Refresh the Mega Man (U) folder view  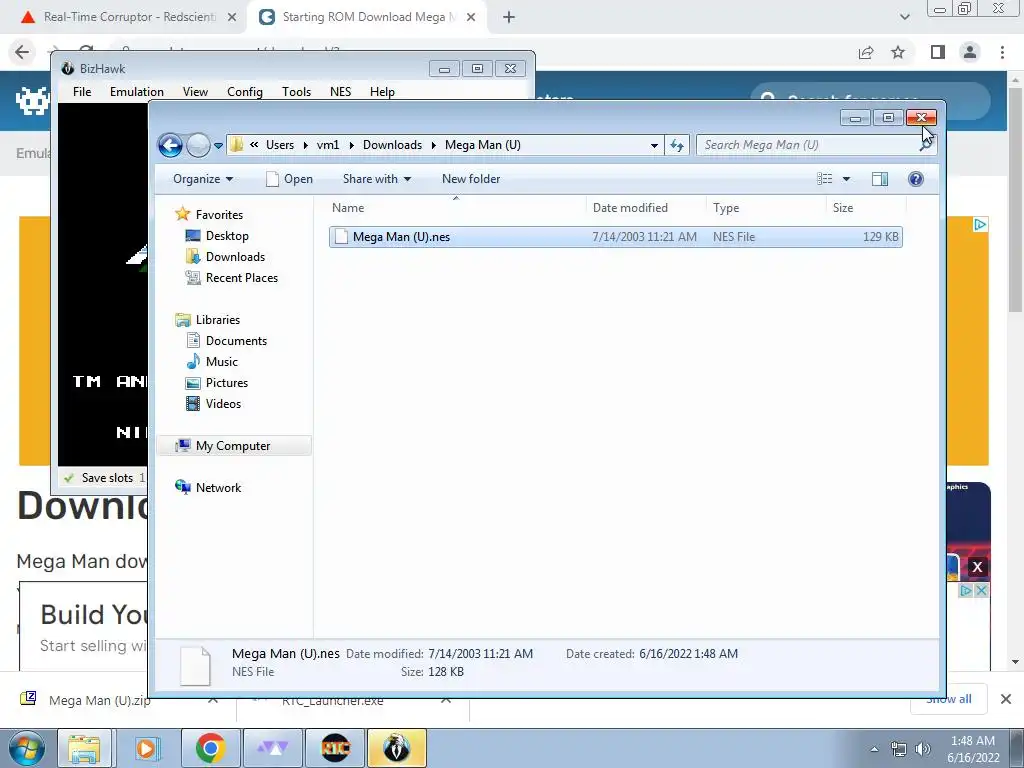[677, 145]
